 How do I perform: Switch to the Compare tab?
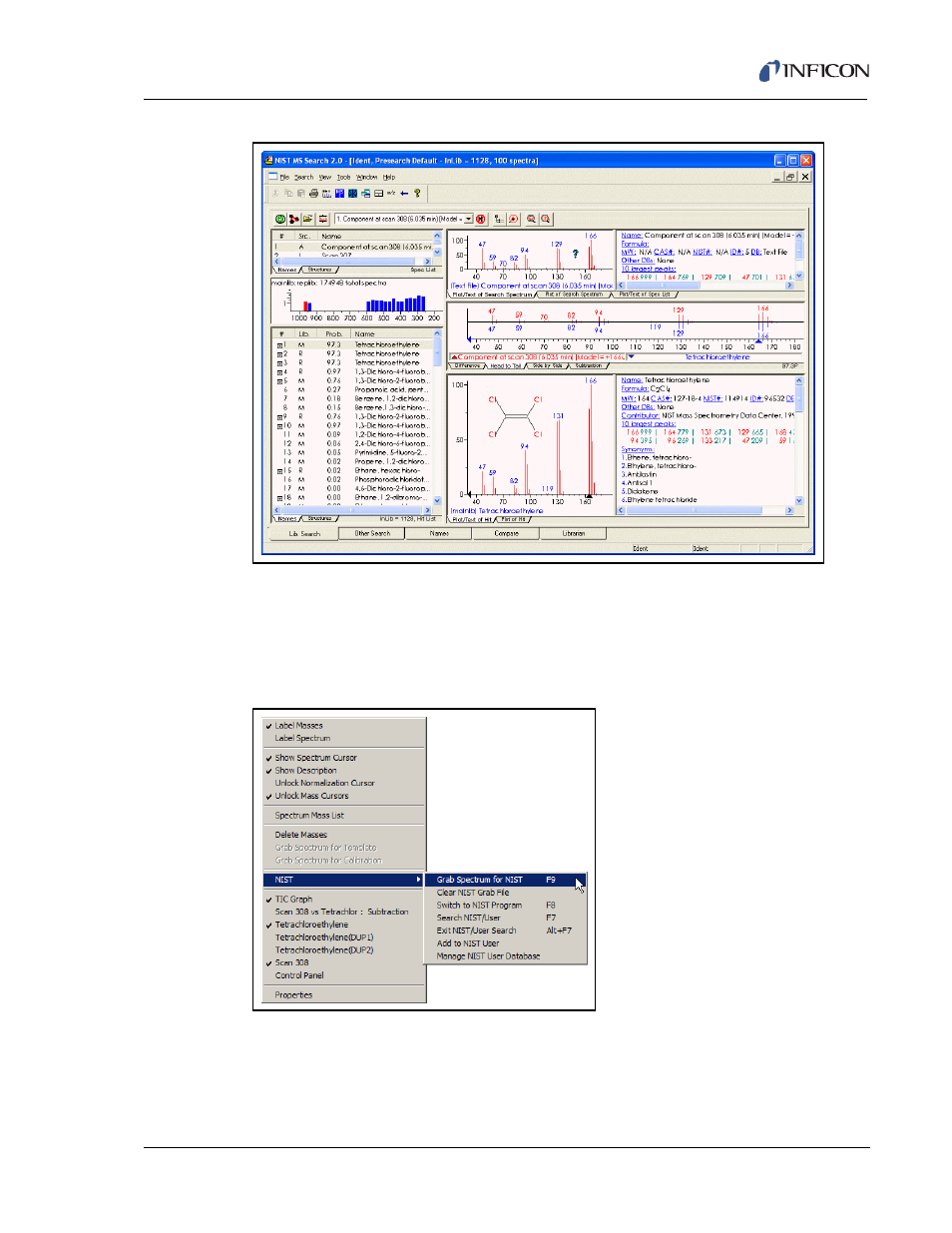(507, 533)
